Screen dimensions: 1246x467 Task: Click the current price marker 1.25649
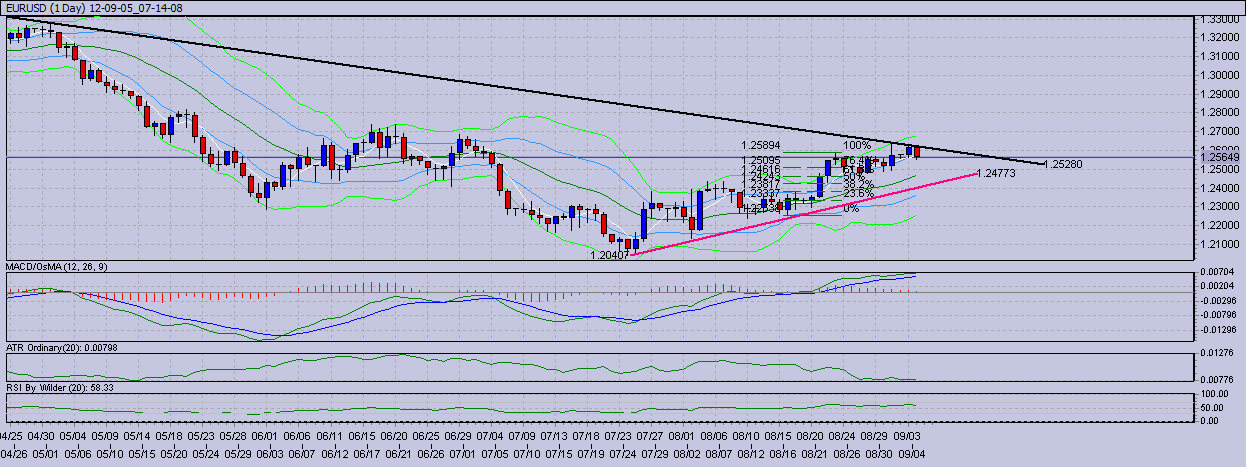tap(1221, 157)
